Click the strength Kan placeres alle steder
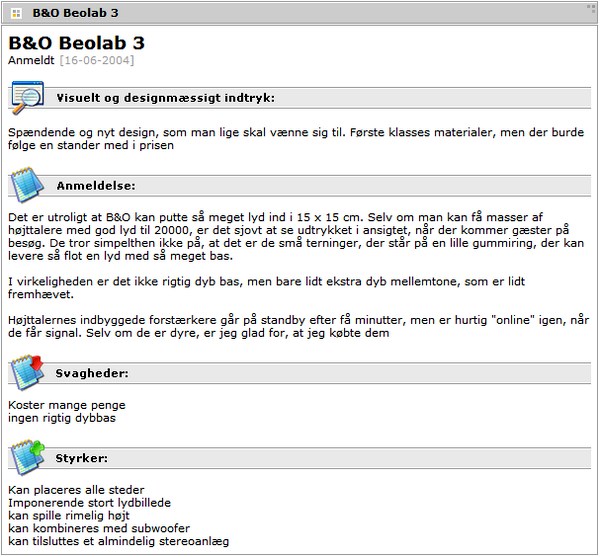The height and width of the screenshot is (557, 600). [x=77, y=490]
